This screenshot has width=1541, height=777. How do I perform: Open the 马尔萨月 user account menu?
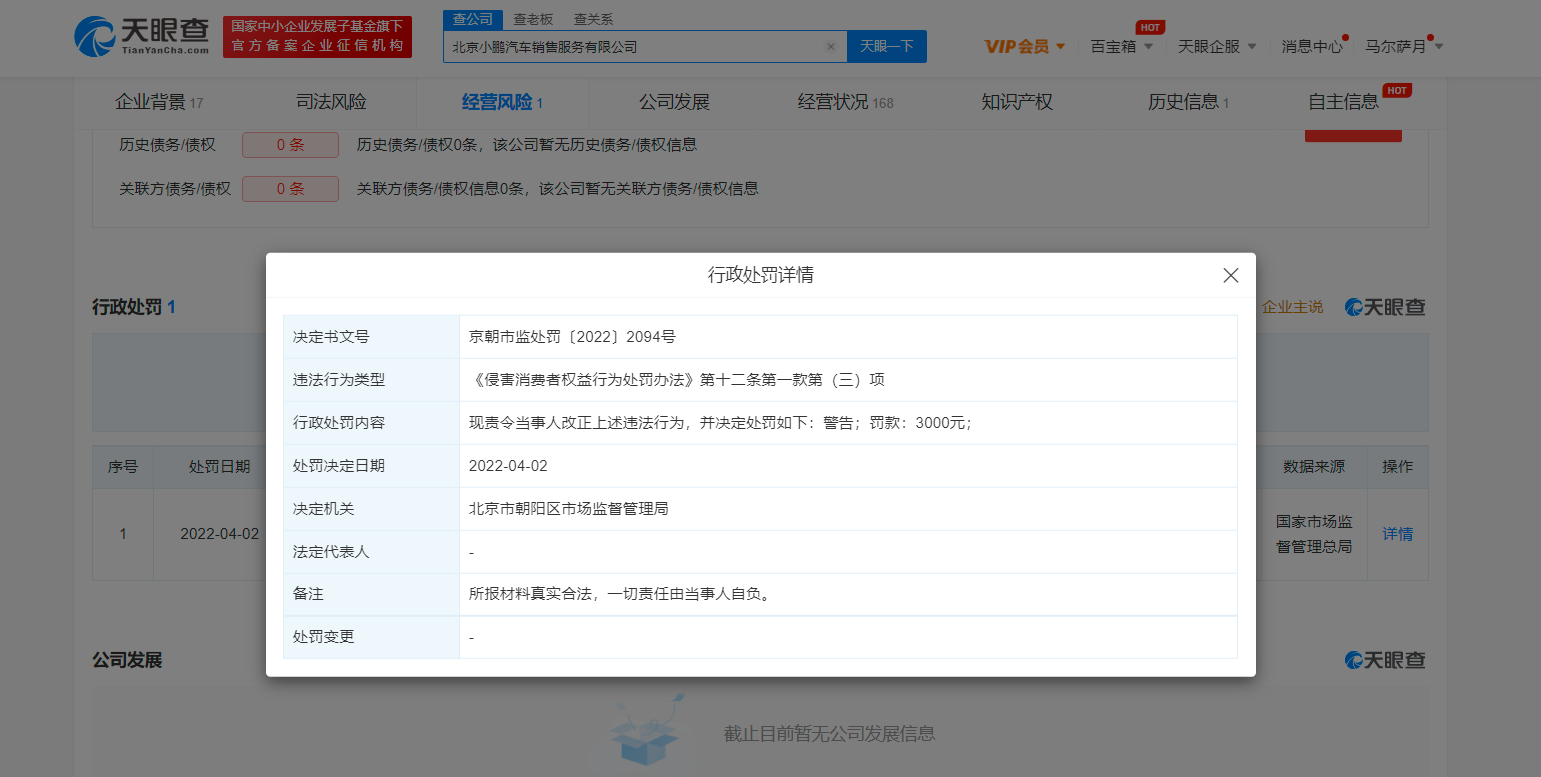1403,47
